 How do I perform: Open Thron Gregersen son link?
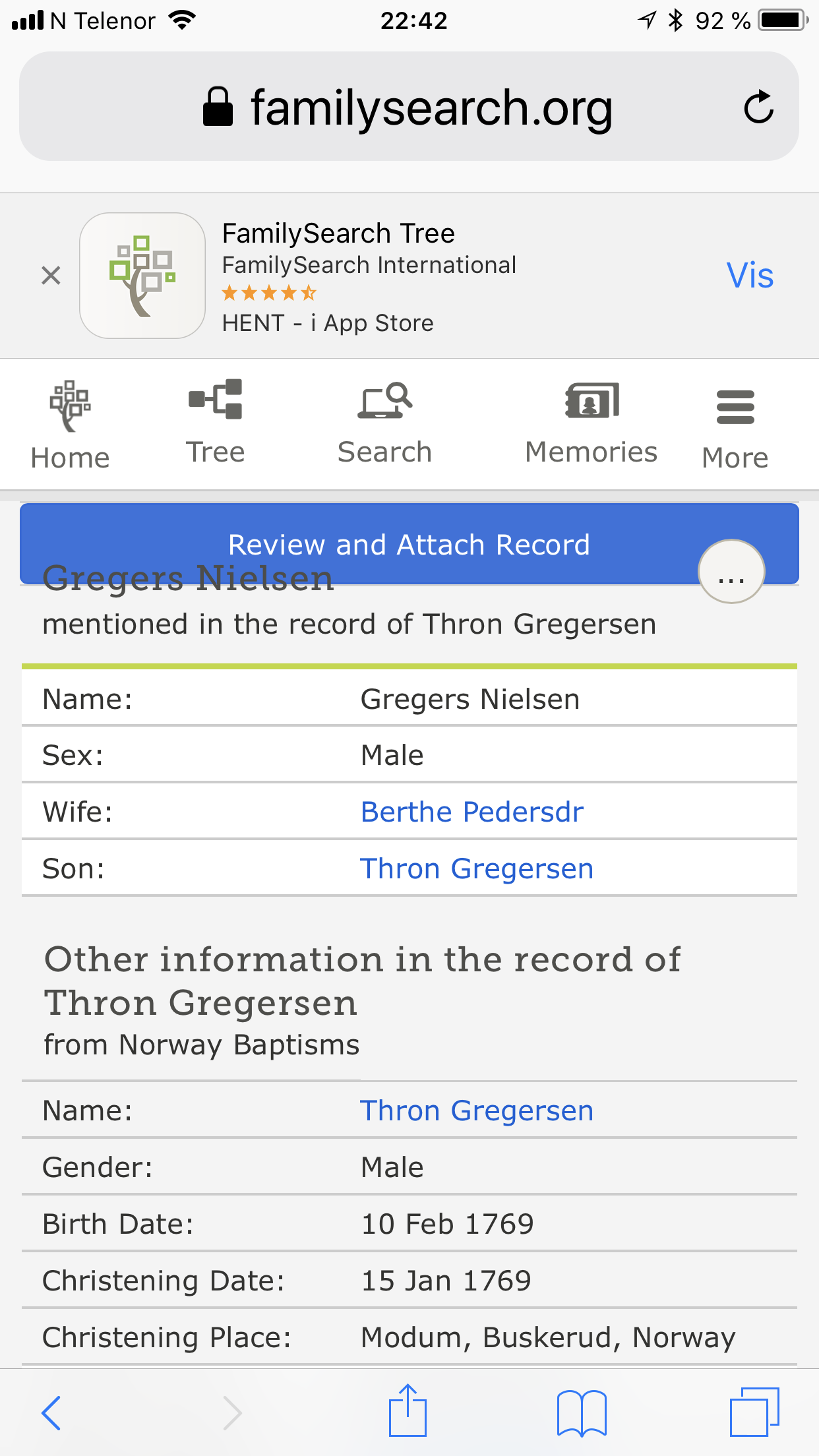(477, 868)
